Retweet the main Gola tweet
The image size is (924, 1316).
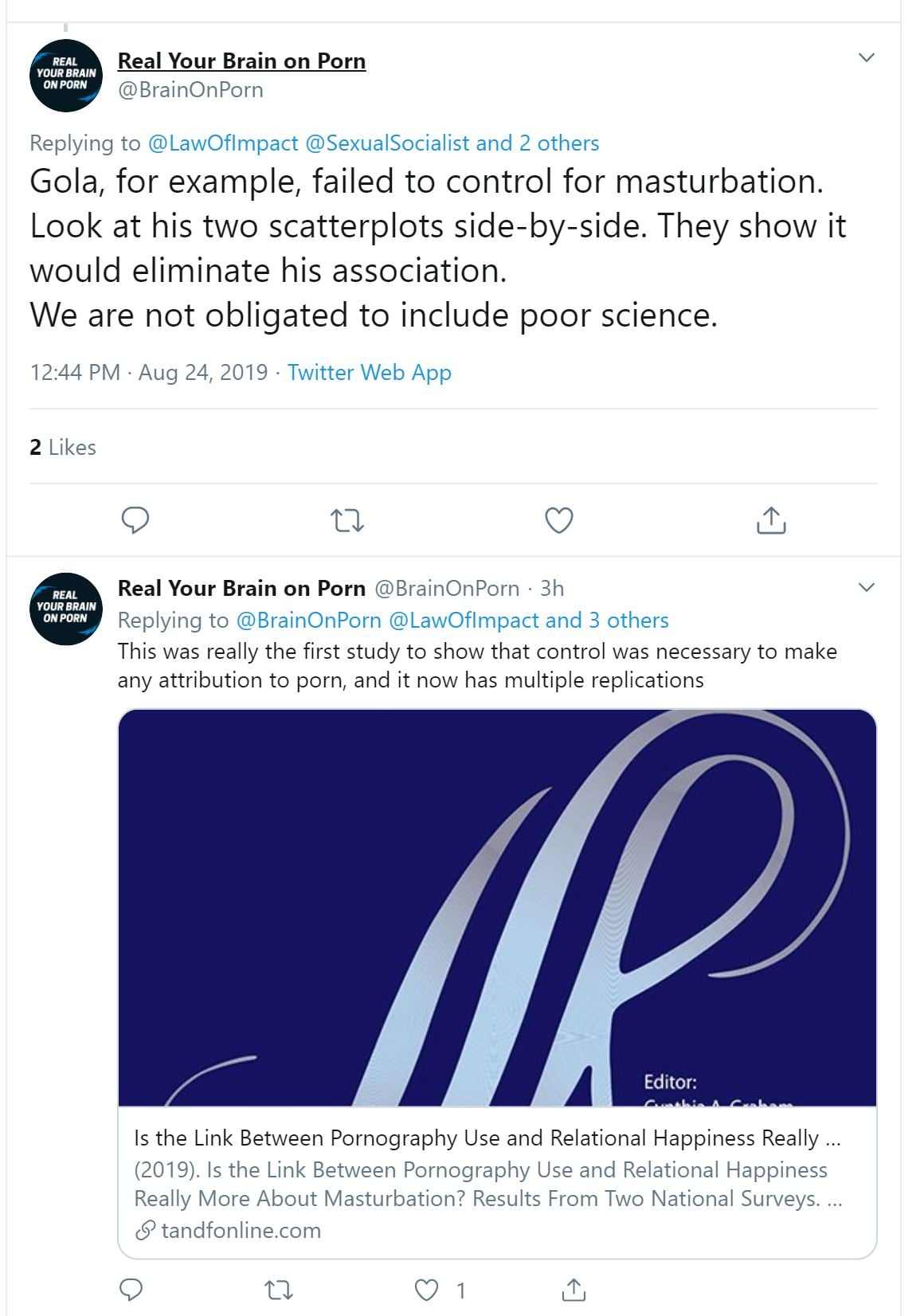pyautogui.click(x=347, y=521)
